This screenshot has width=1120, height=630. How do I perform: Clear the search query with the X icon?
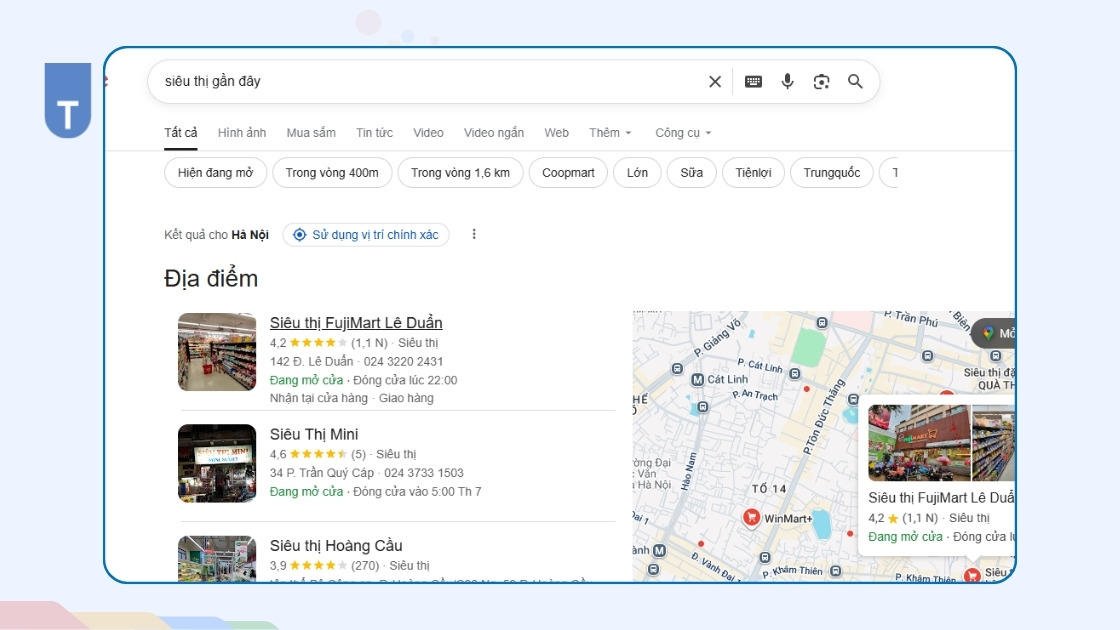point(715,81)
